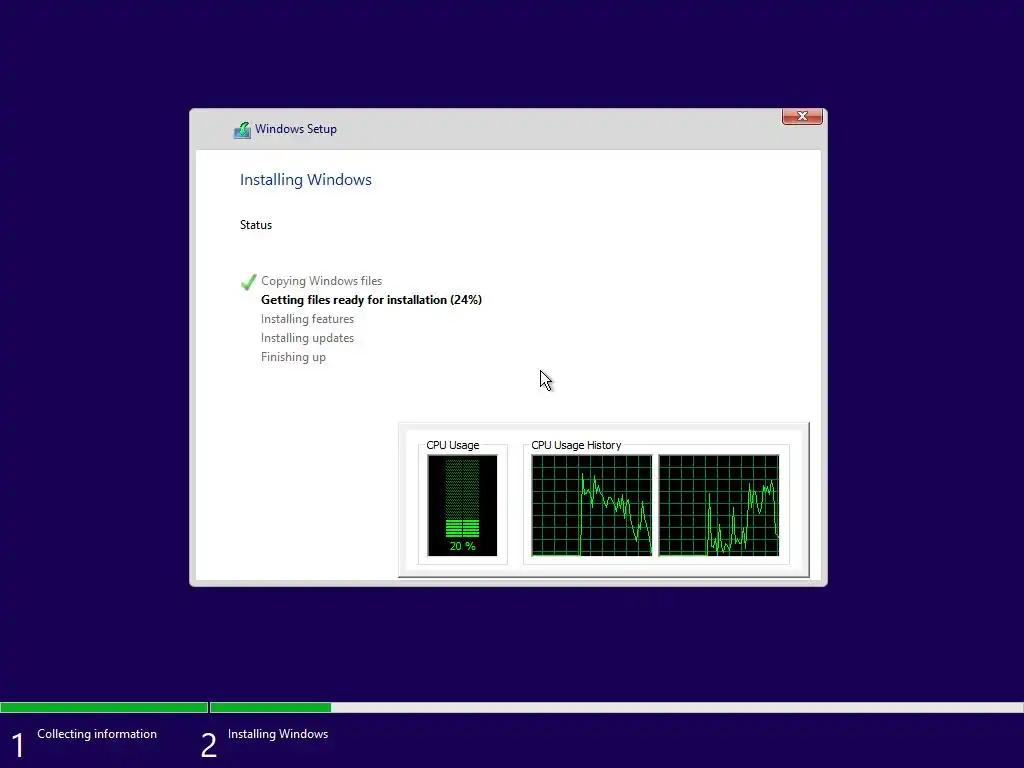Select the 'Copying Windows files' status line
The image size is (1024, 768).
coord(321,281)
